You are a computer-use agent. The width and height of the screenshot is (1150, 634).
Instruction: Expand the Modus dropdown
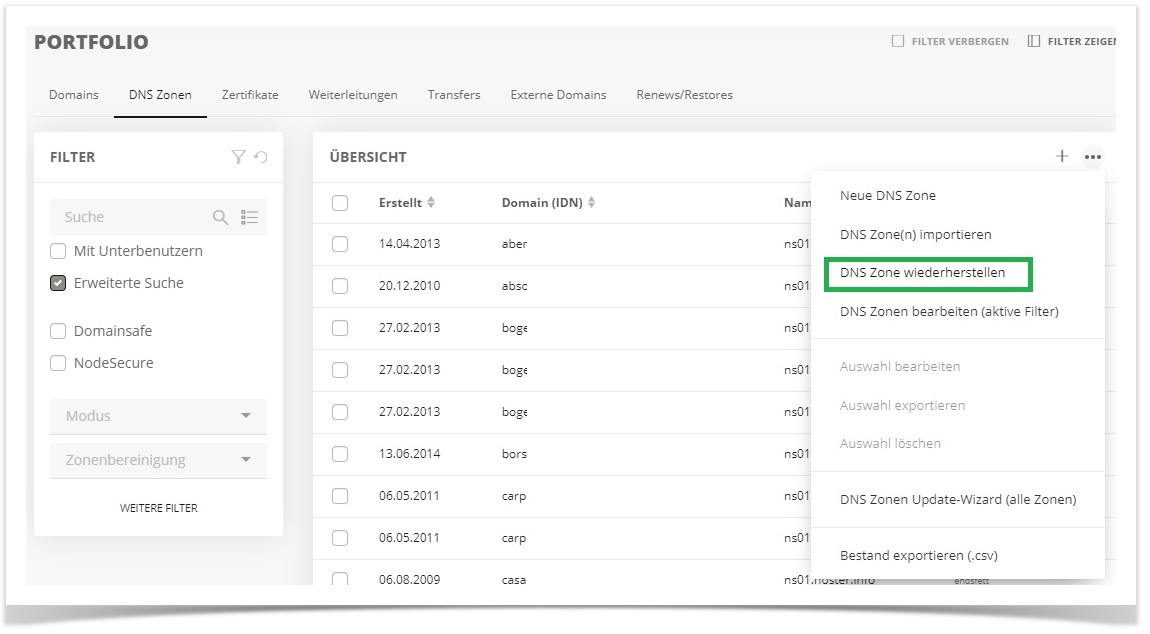click(x=158, y=416)
